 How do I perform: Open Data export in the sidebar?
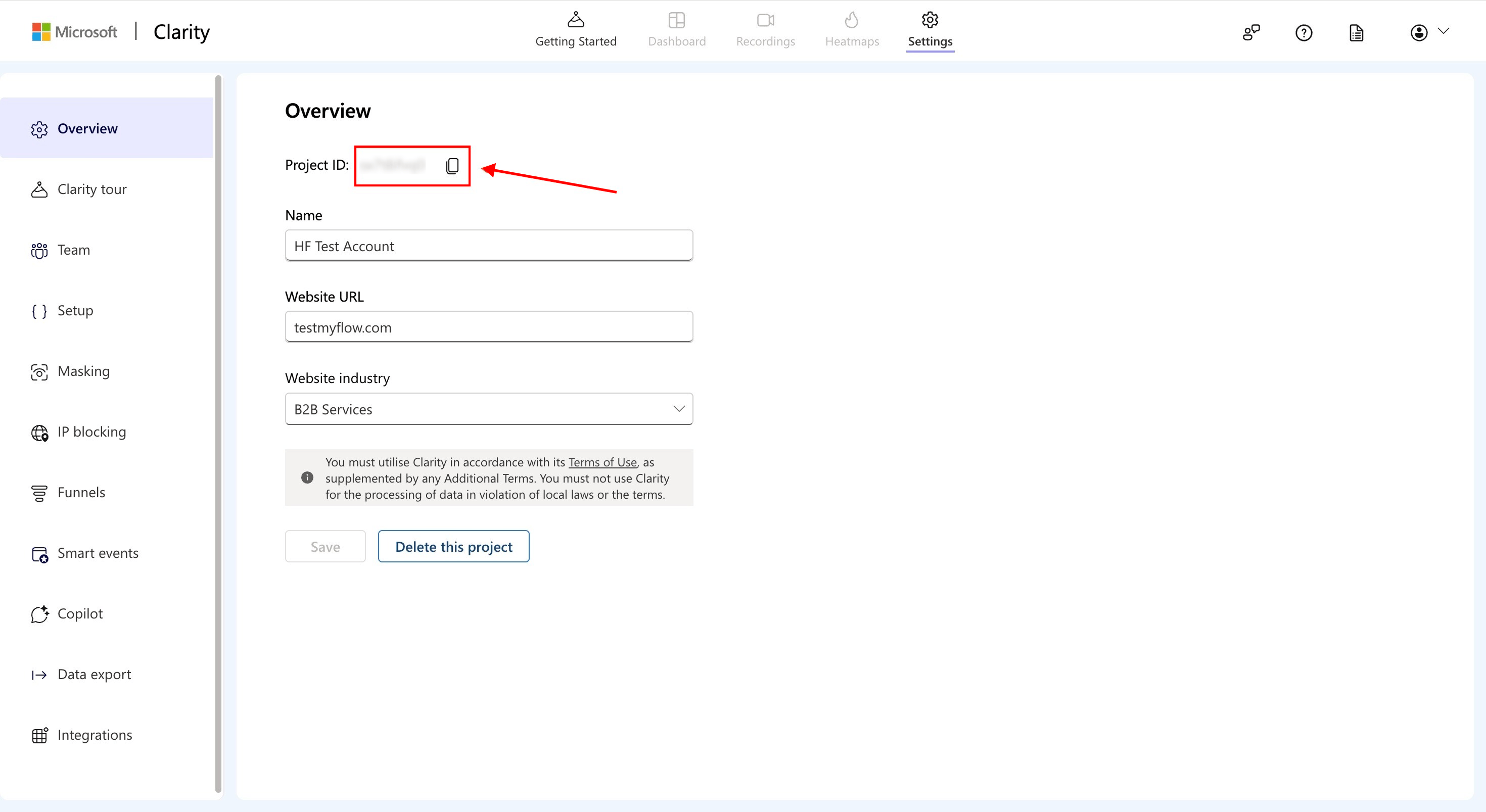point(107,674)
